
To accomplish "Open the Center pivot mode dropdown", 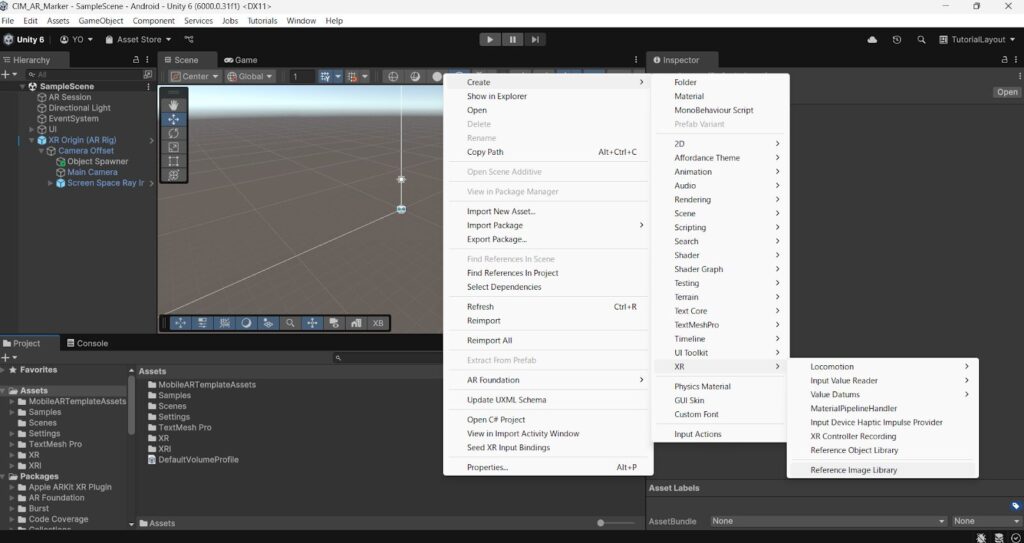I will coord(195,76).
